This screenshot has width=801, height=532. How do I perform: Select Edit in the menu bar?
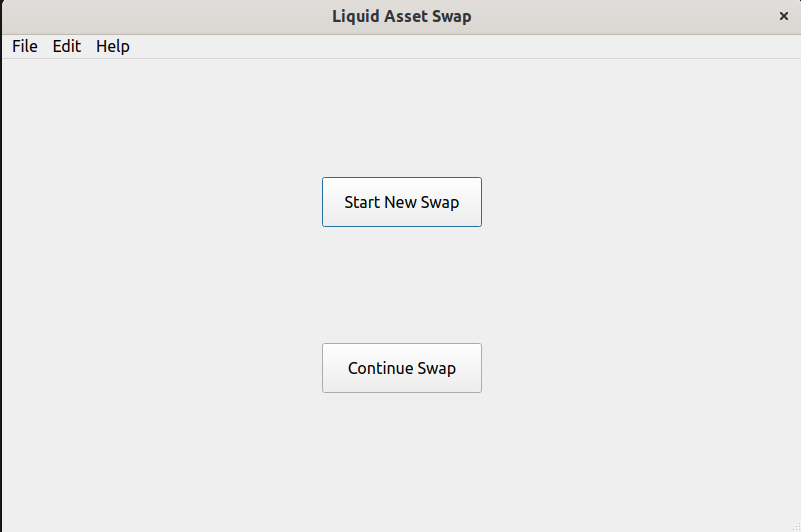click(67, 46)
